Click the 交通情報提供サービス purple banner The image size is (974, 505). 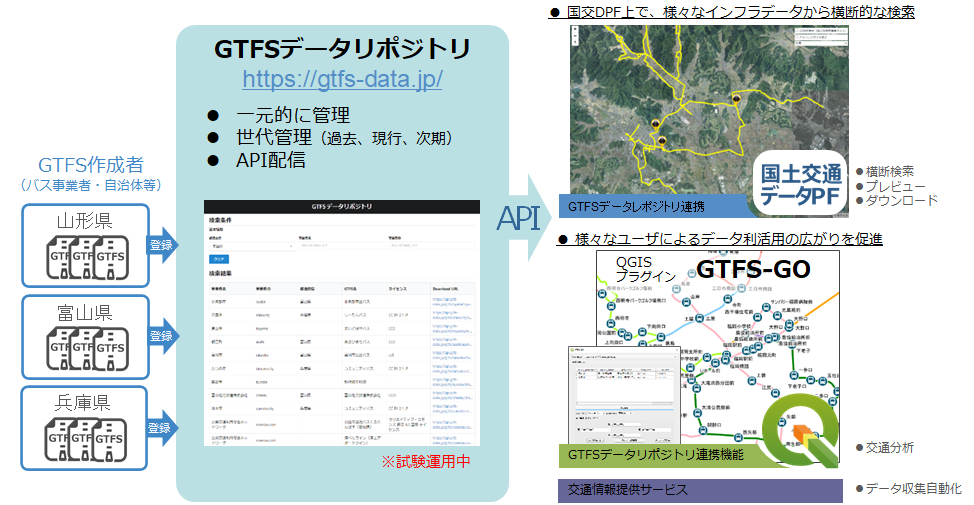point(700,489)
